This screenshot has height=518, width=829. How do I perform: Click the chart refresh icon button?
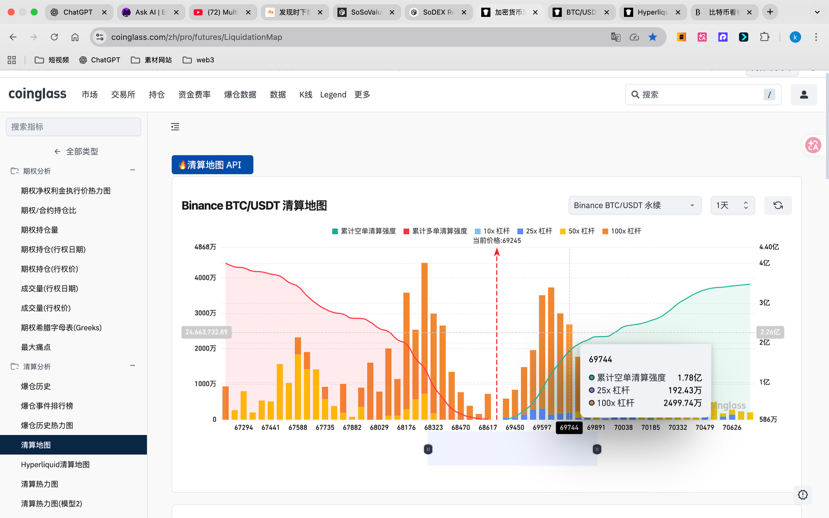pos(778,205)
